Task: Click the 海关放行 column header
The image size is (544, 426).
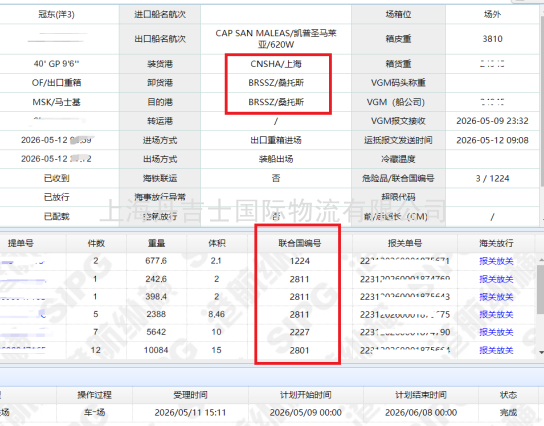Action: coord(496,243)
